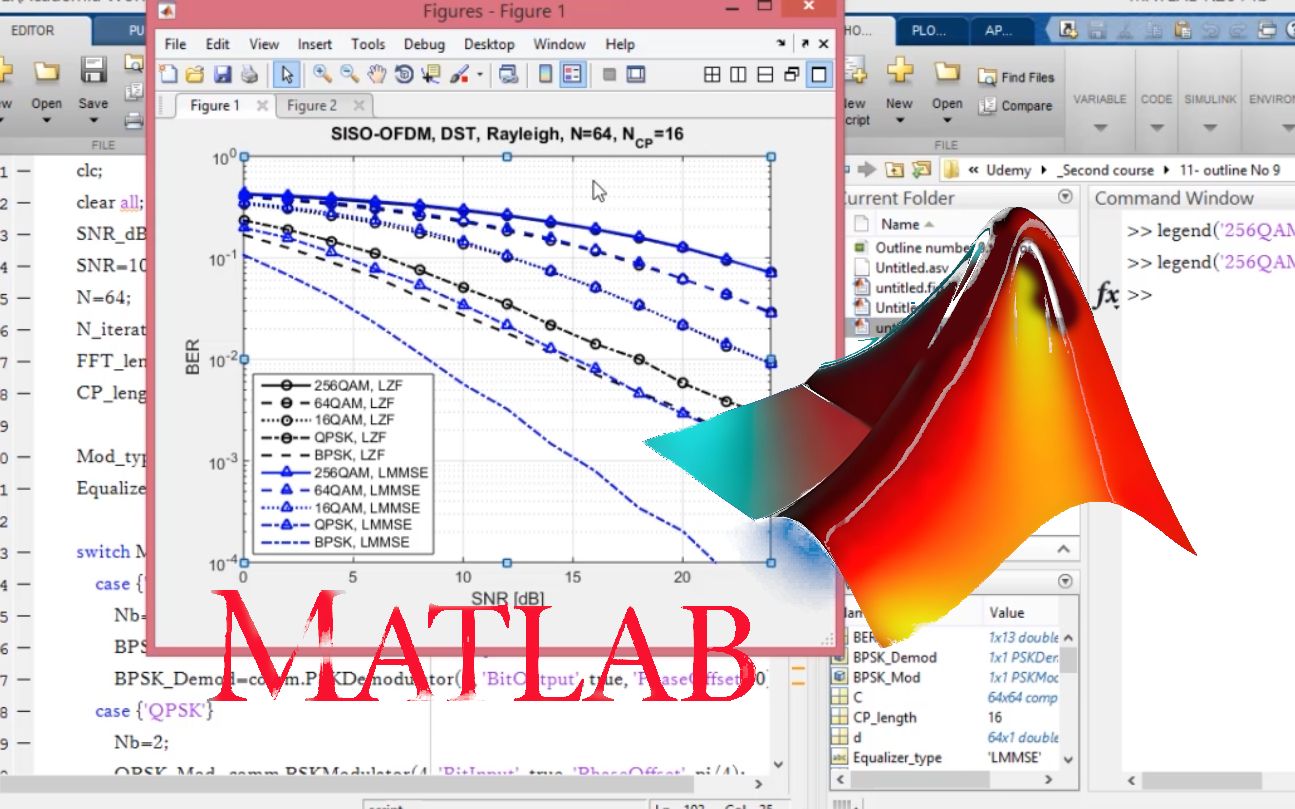The height and width of the screenshot is (809, 1295).
Task: Select the top/bottom tile layout icon
Action: (x=765, y=74)
